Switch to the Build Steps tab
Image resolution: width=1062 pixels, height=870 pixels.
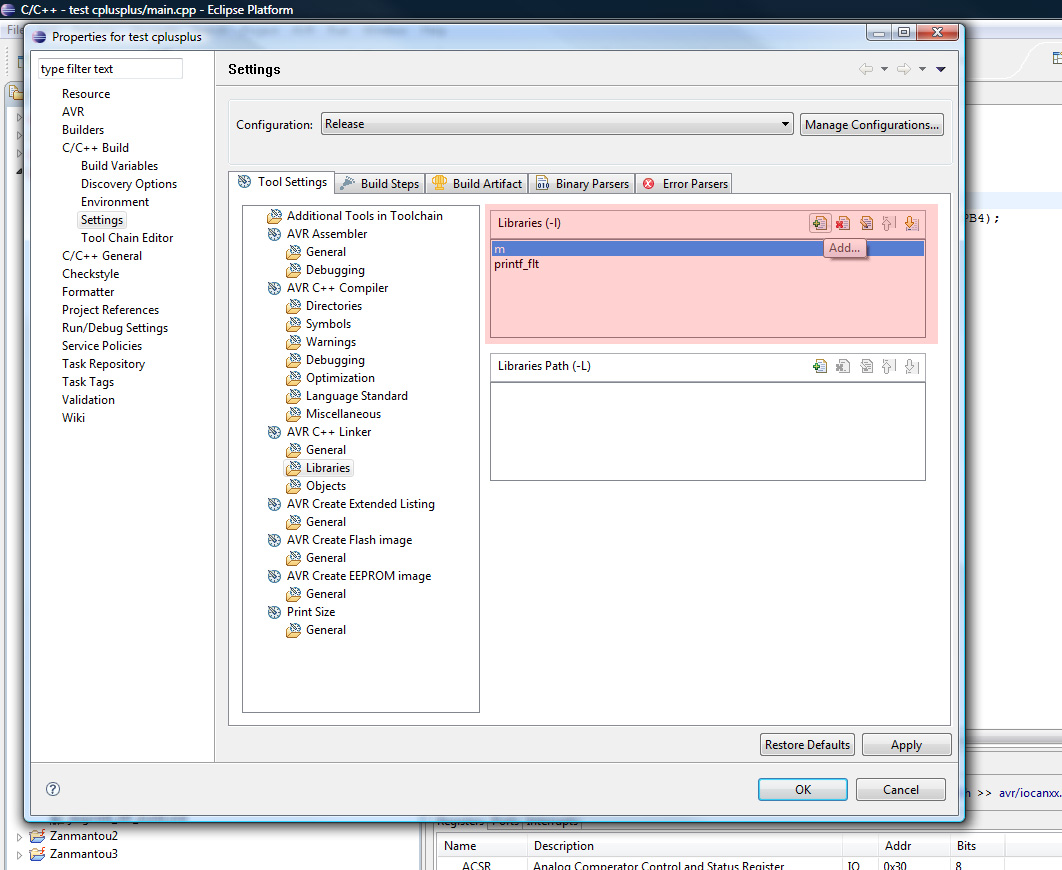coord(380,183)
